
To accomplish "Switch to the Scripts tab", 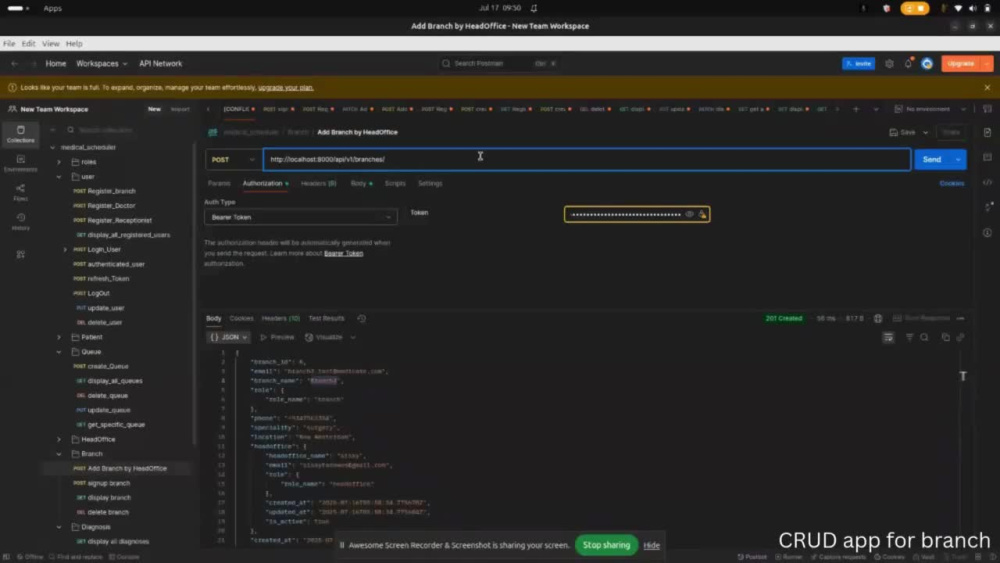I will (395, 184).
